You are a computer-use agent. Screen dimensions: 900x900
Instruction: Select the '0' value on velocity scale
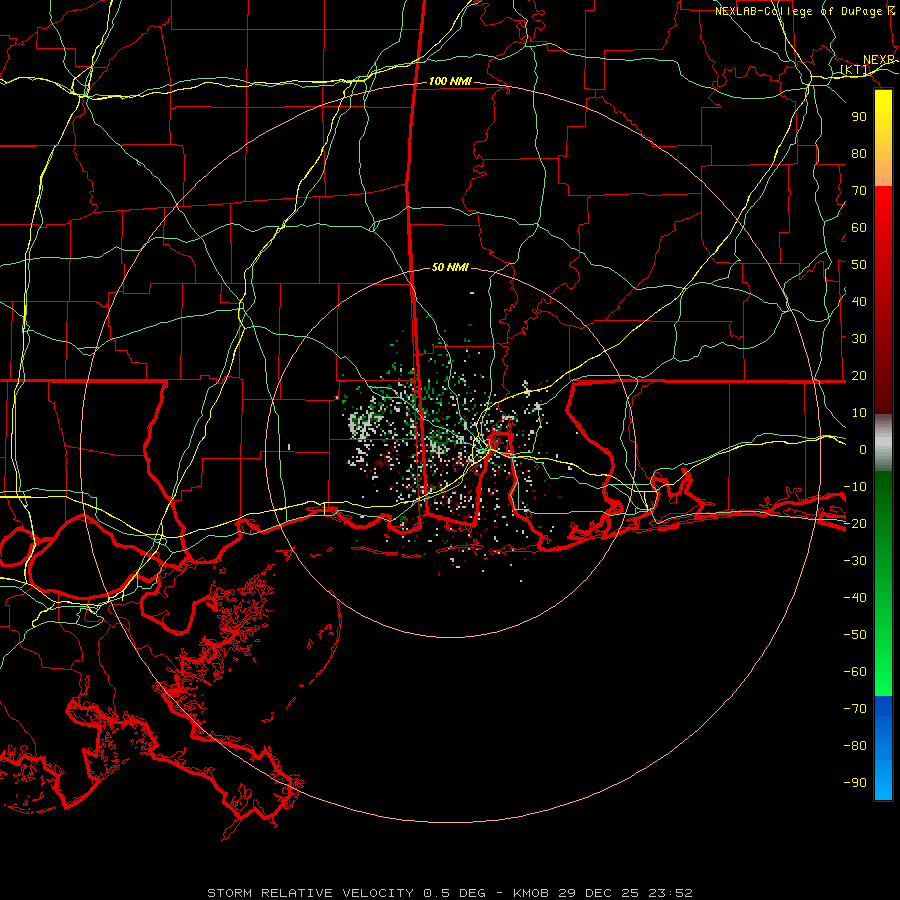coord(863,449)
